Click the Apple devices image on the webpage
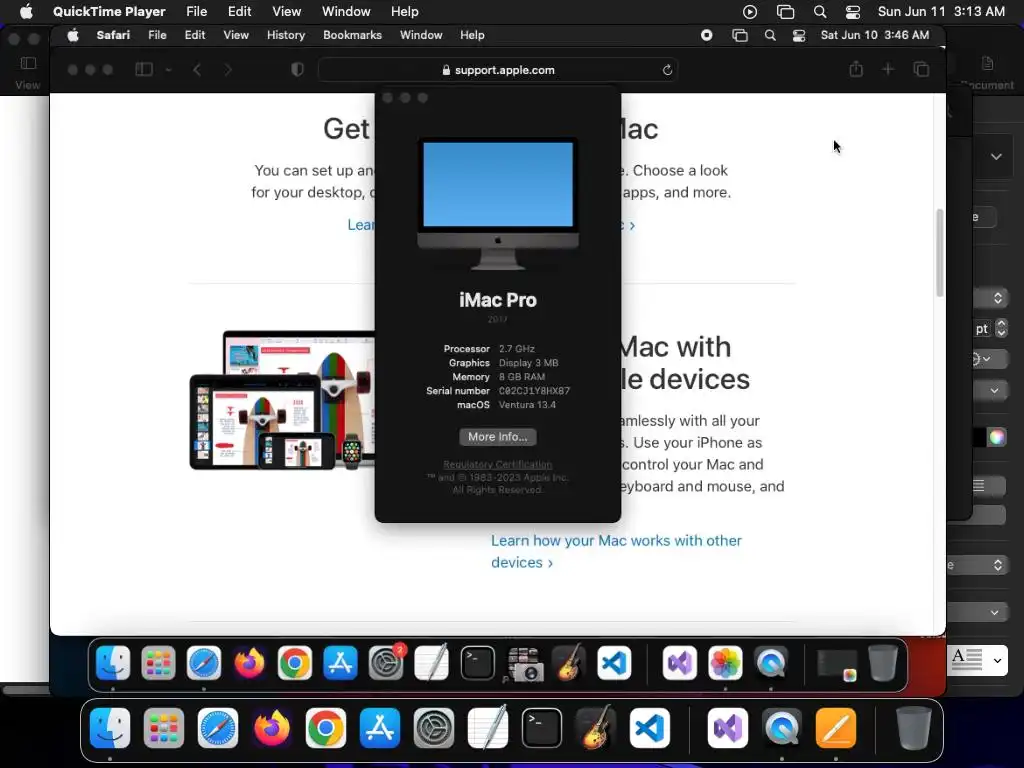Viewport: 1024px width, 768px height. coord(282,400)
